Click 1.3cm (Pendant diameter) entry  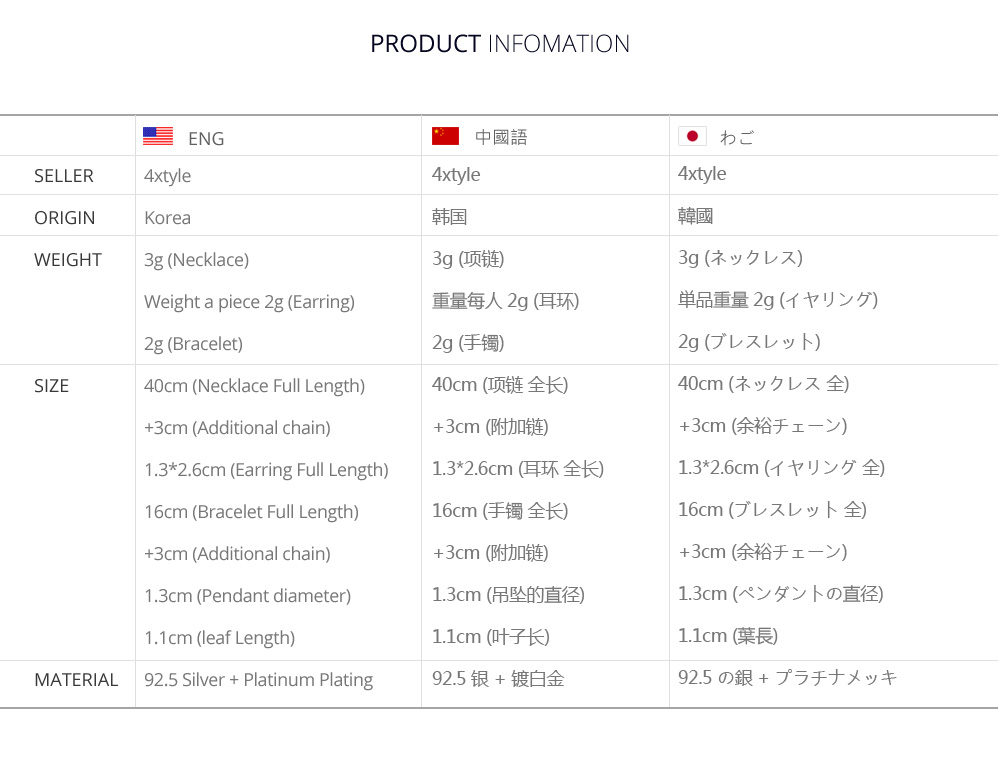(x=247, y=596)
